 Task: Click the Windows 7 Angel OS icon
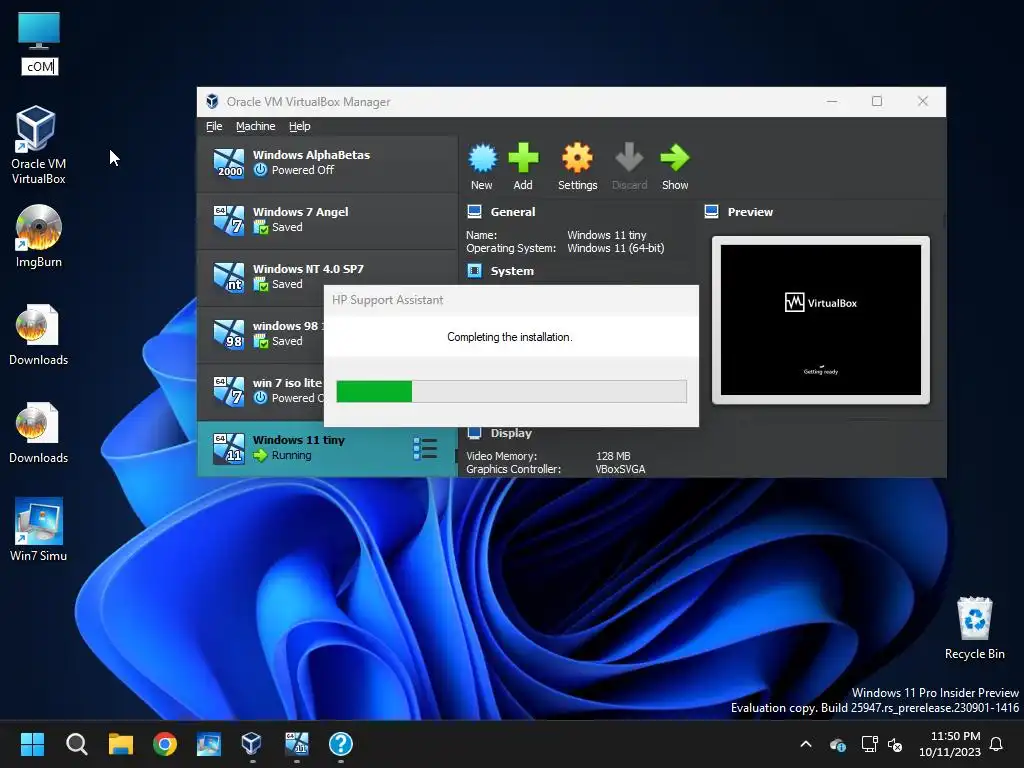click(x=229, y=220)
